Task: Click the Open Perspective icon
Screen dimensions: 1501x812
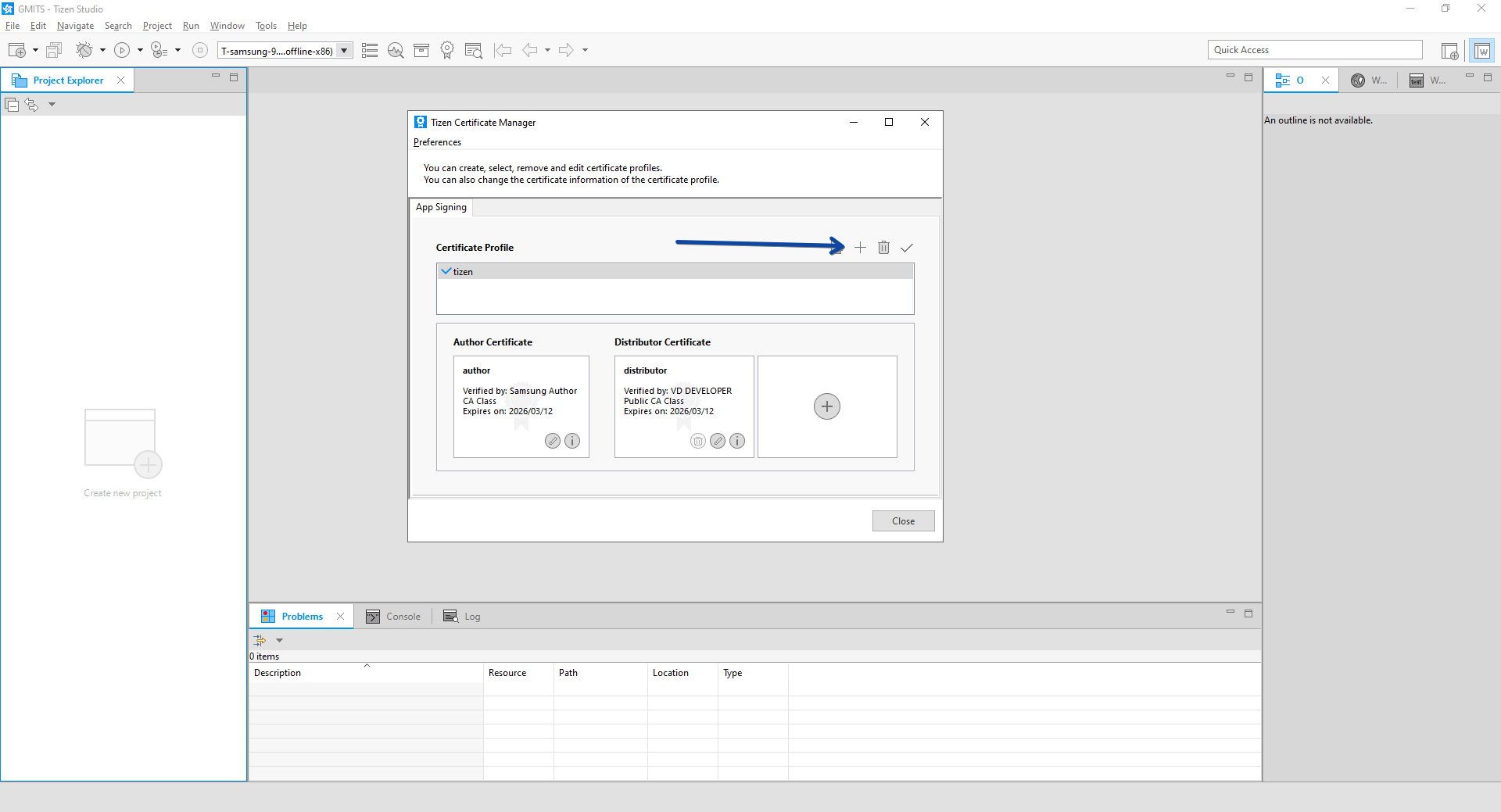Action: (x=1450, y=51)
